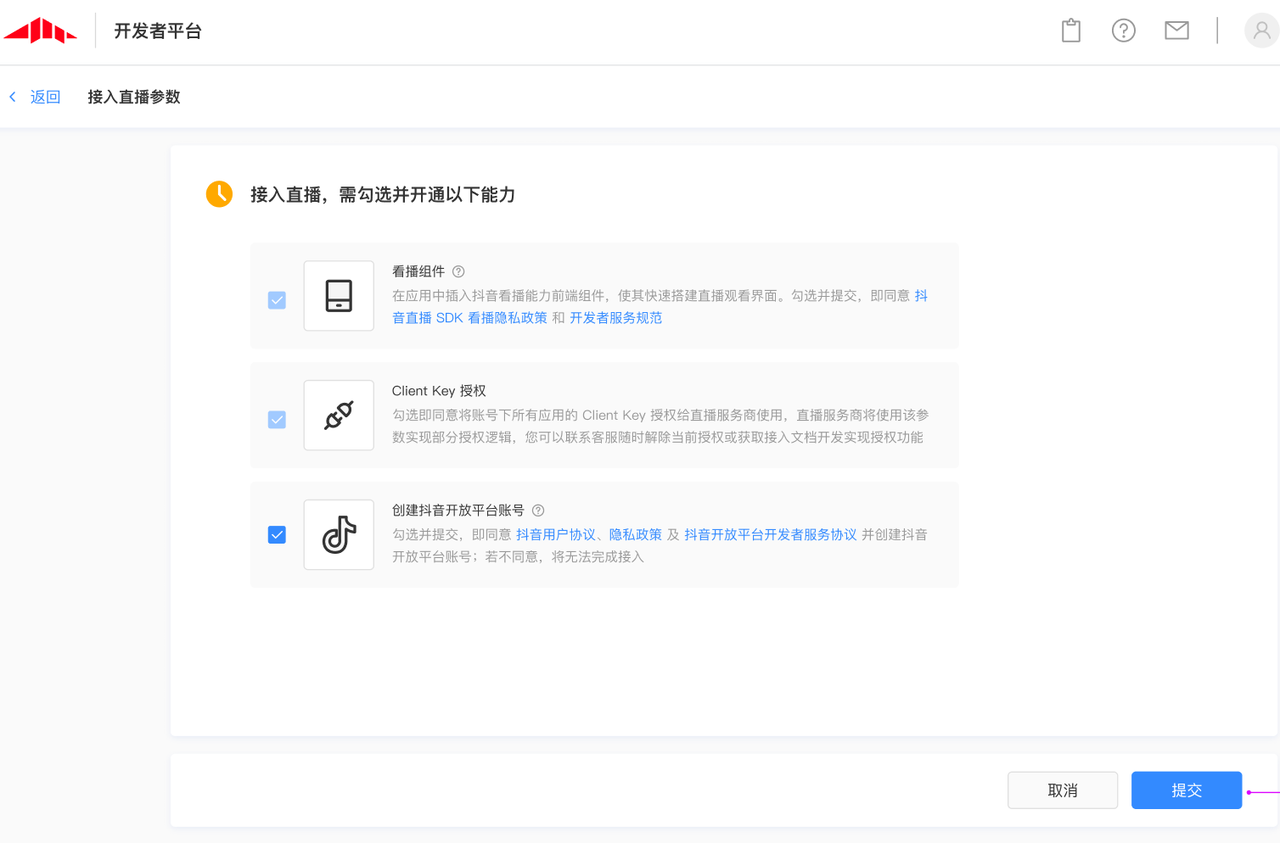This screenshot has width=1280, height=843.
Task: Click the Douyin logo icon tile
Action: pos(339,535)
